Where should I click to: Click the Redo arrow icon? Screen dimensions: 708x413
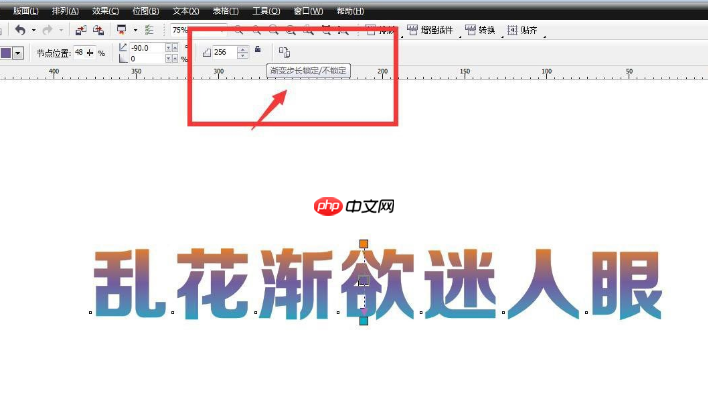point(47,30)
